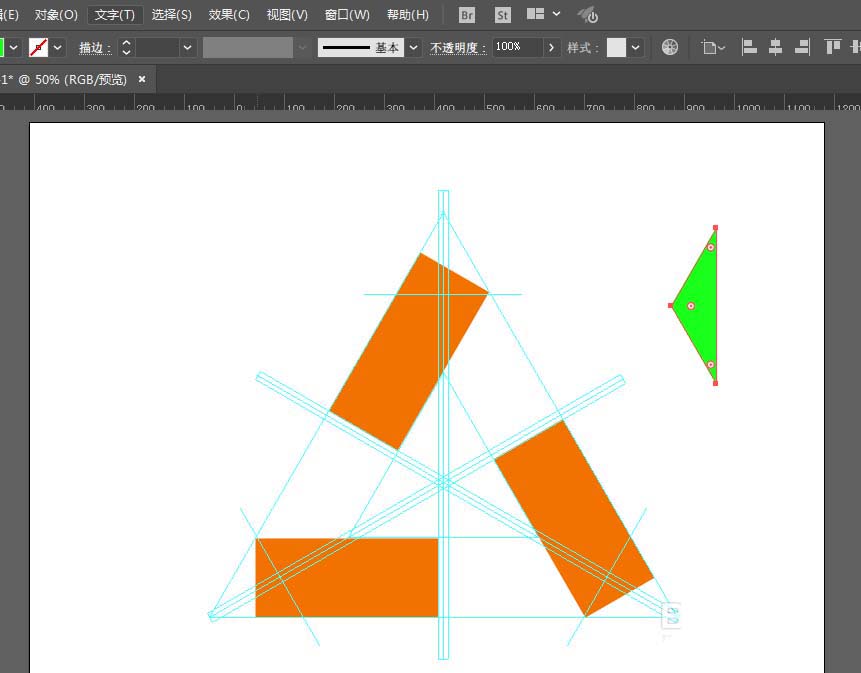This screenshot has height=673, width=861.
Task: Expand the green fill color dropdown
Action: 14,48
